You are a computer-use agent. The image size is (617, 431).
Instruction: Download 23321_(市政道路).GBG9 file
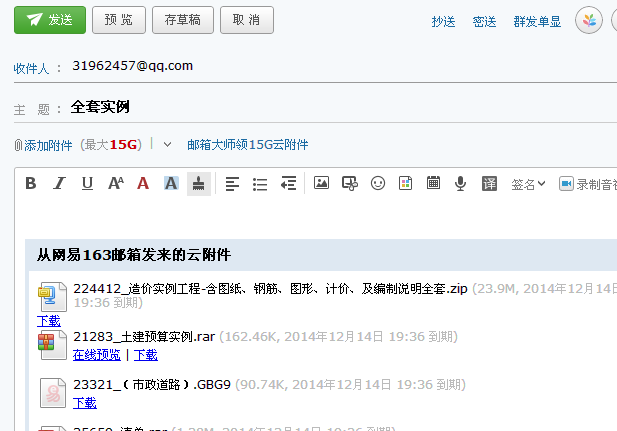click(85, 403)
